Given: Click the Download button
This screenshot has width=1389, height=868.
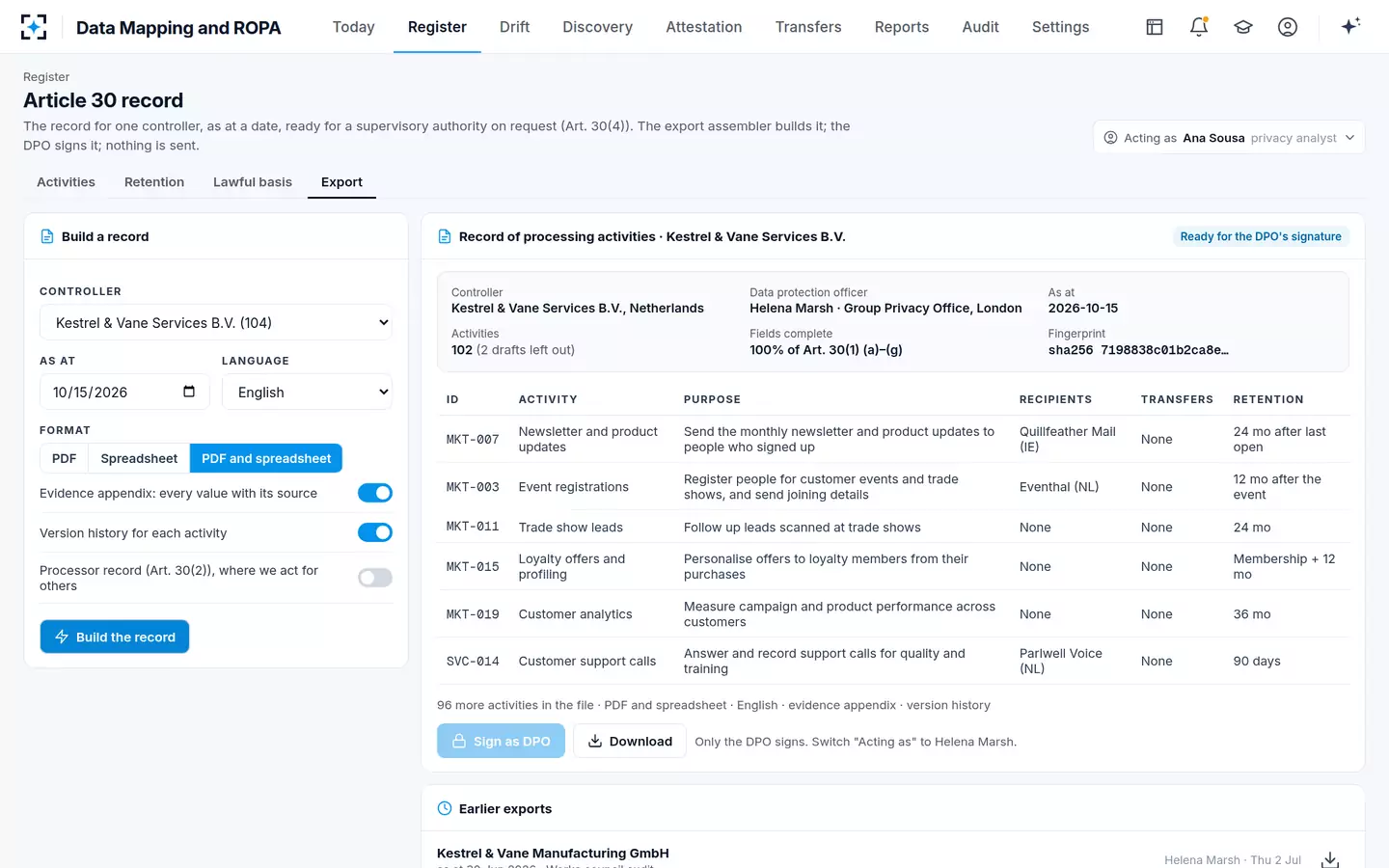Looking at the screenshot, I should (630, 741).
